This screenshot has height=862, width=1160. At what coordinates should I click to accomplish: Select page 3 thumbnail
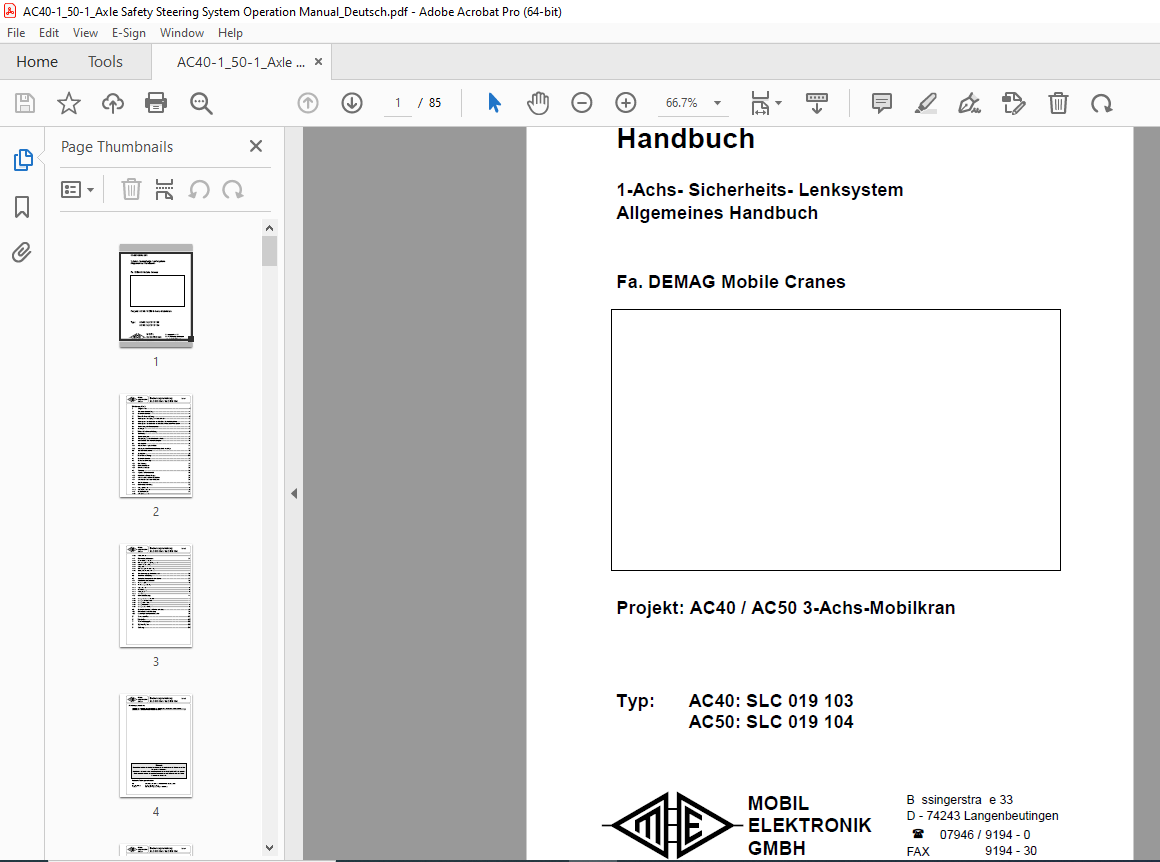coord(156,596)
